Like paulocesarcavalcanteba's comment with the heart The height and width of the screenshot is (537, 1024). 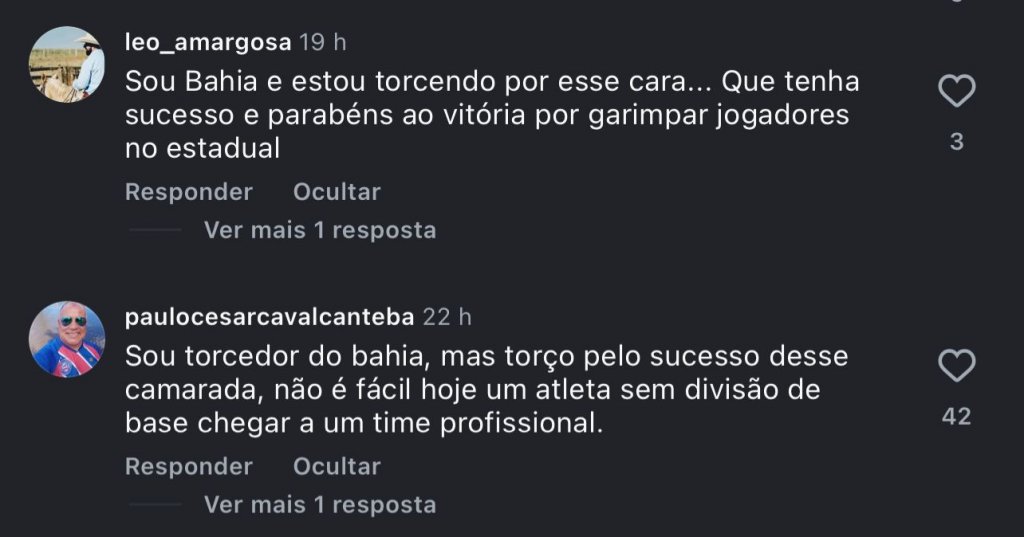[956, 366]
